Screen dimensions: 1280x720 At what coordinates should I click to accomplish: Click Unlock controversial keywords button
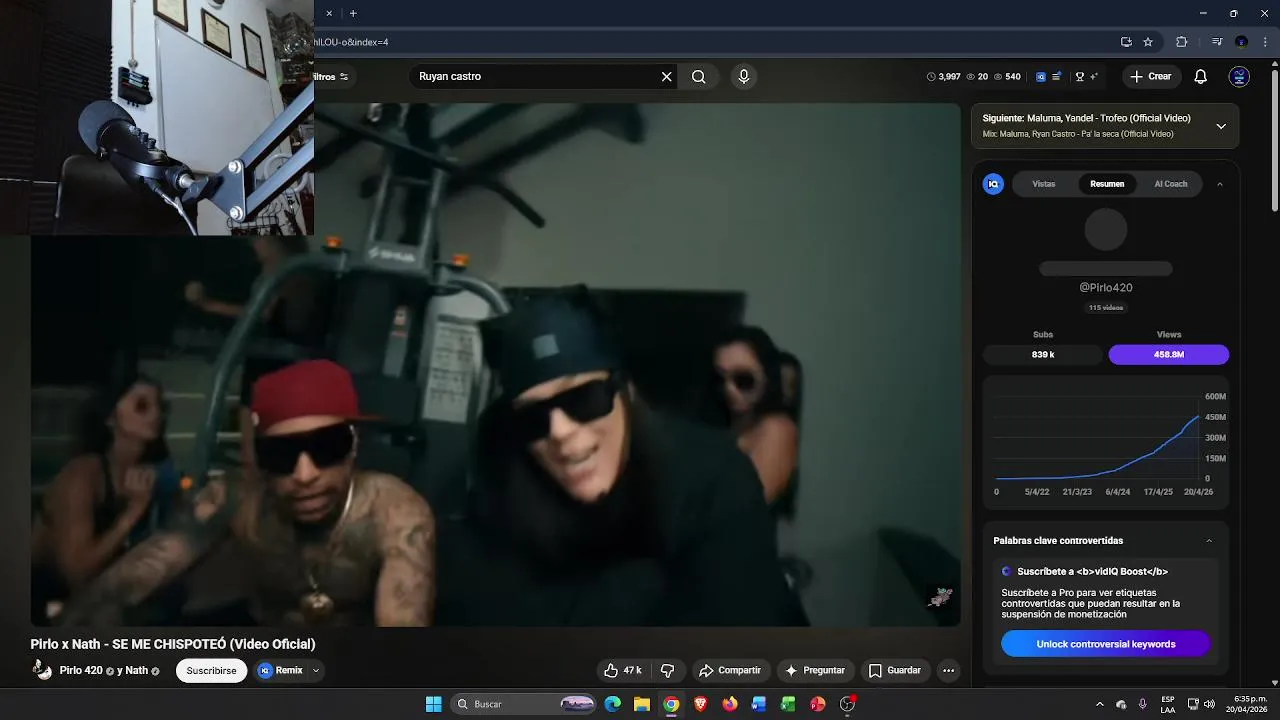point(1105,644)
